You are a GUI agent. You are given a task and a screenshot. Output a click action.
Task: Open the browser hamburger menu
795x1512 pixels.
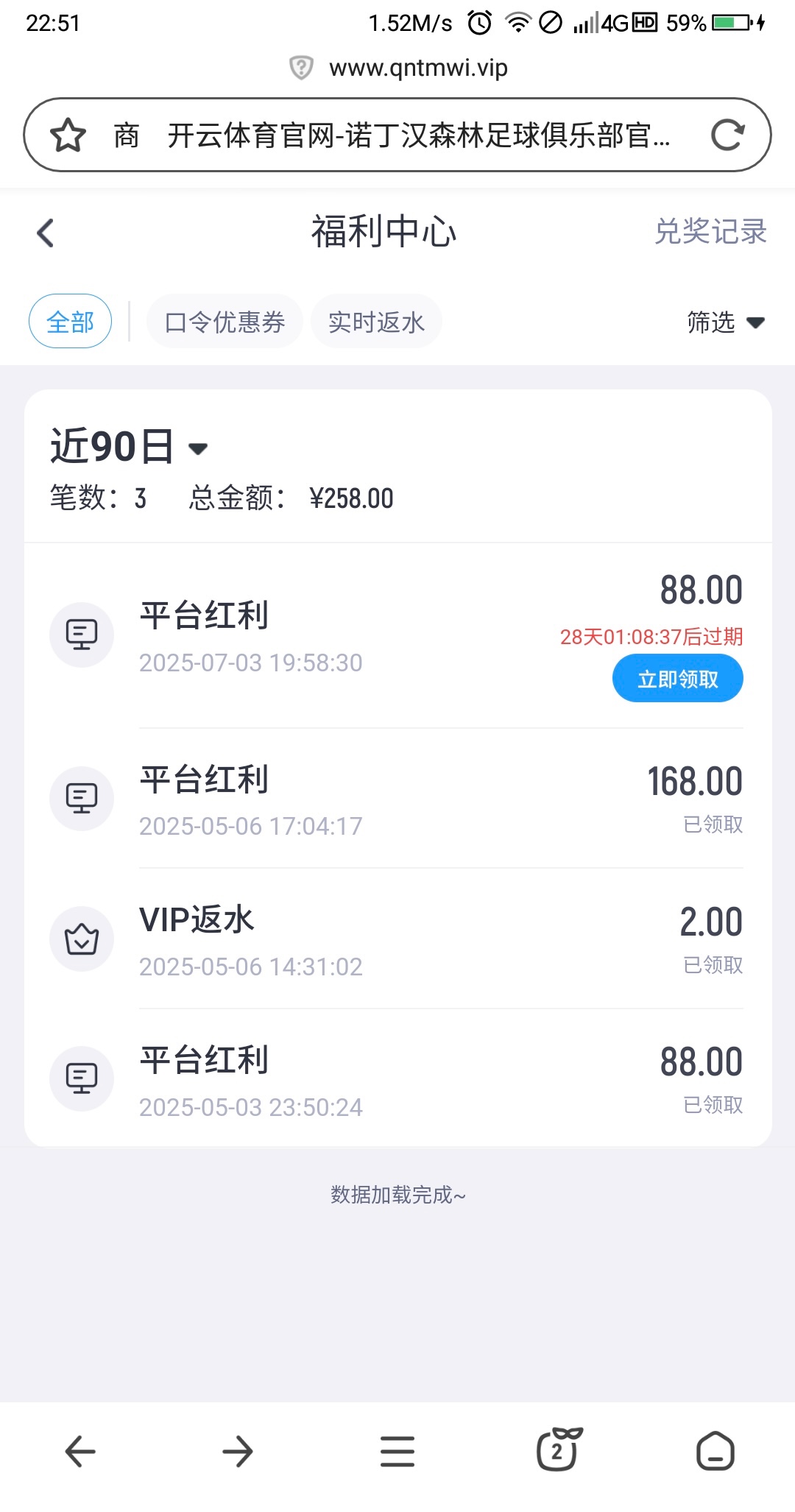397,1452
